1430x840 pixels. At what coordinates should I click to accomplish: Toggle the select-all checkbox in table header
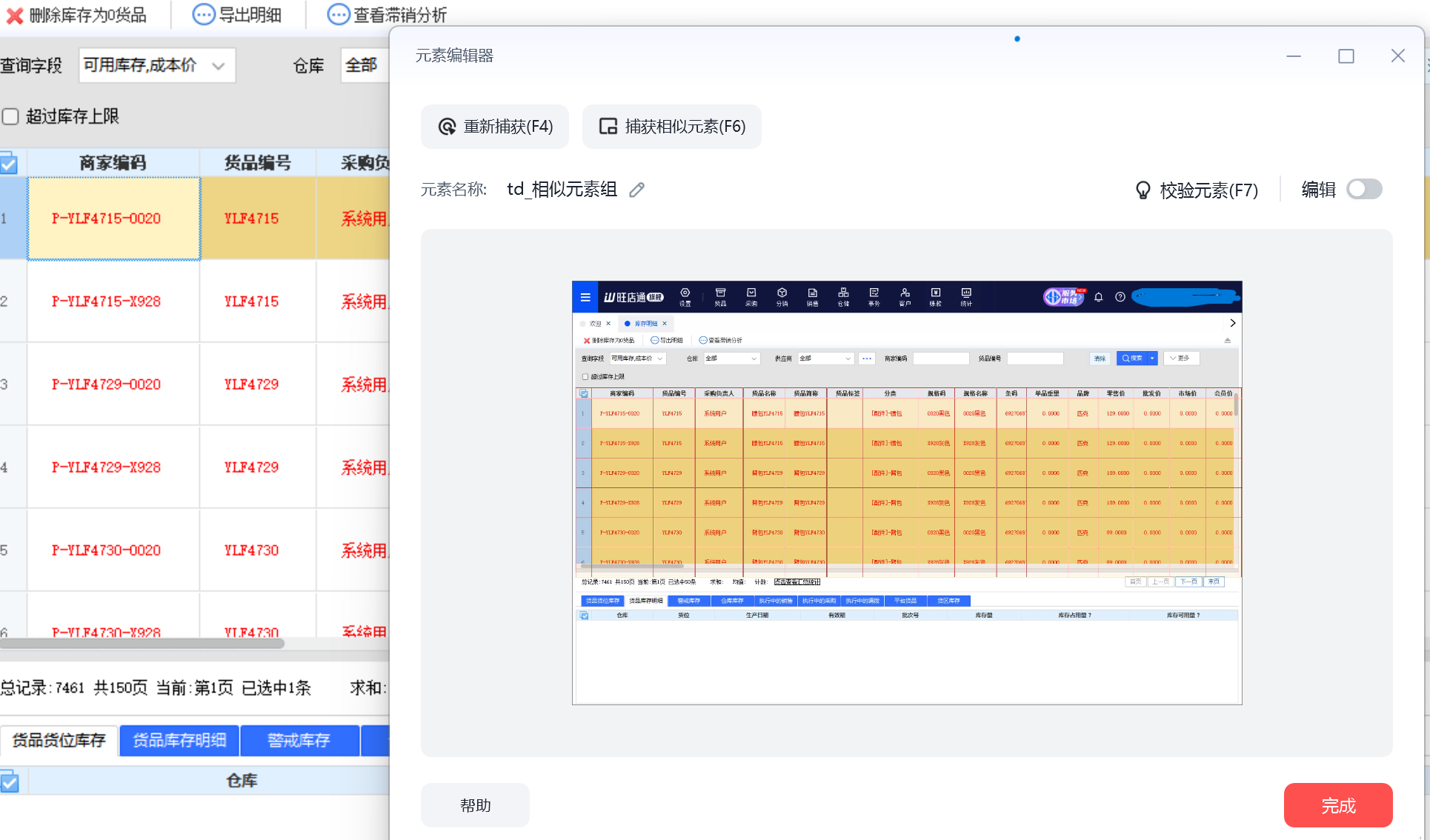(9, 164)
